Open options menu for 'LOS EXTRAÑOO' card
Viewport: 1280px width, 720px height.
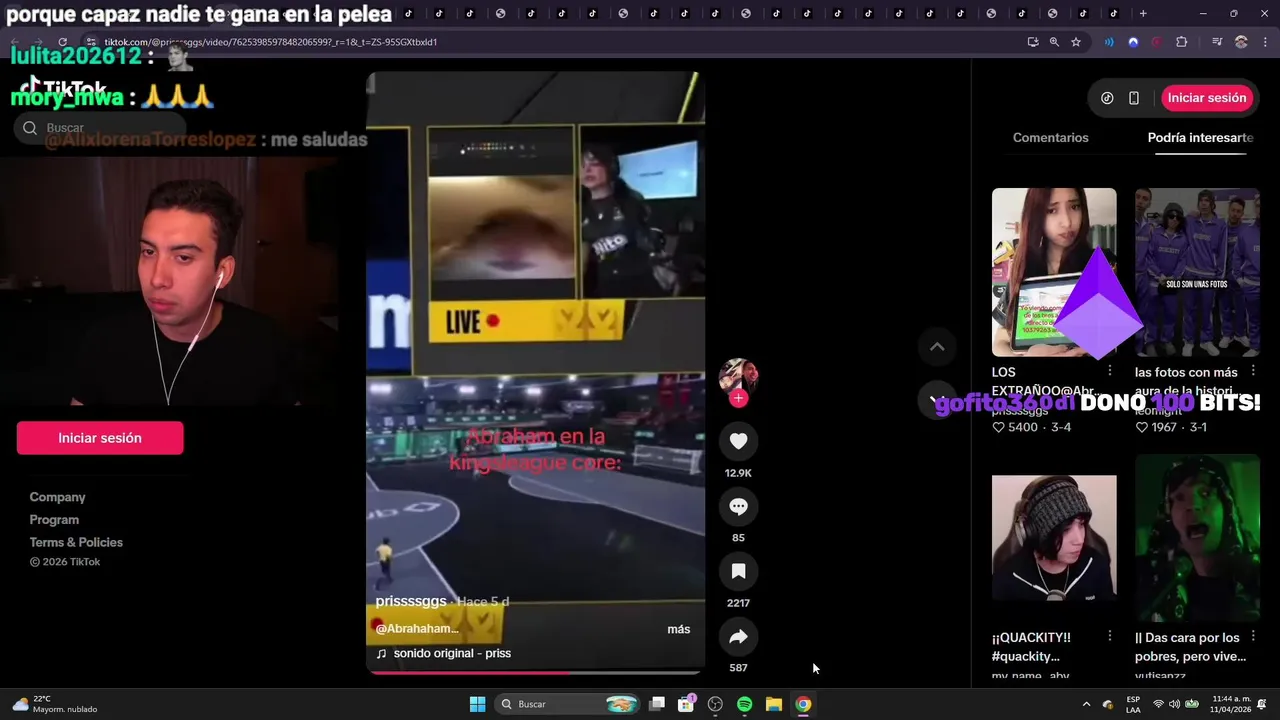1109,371
